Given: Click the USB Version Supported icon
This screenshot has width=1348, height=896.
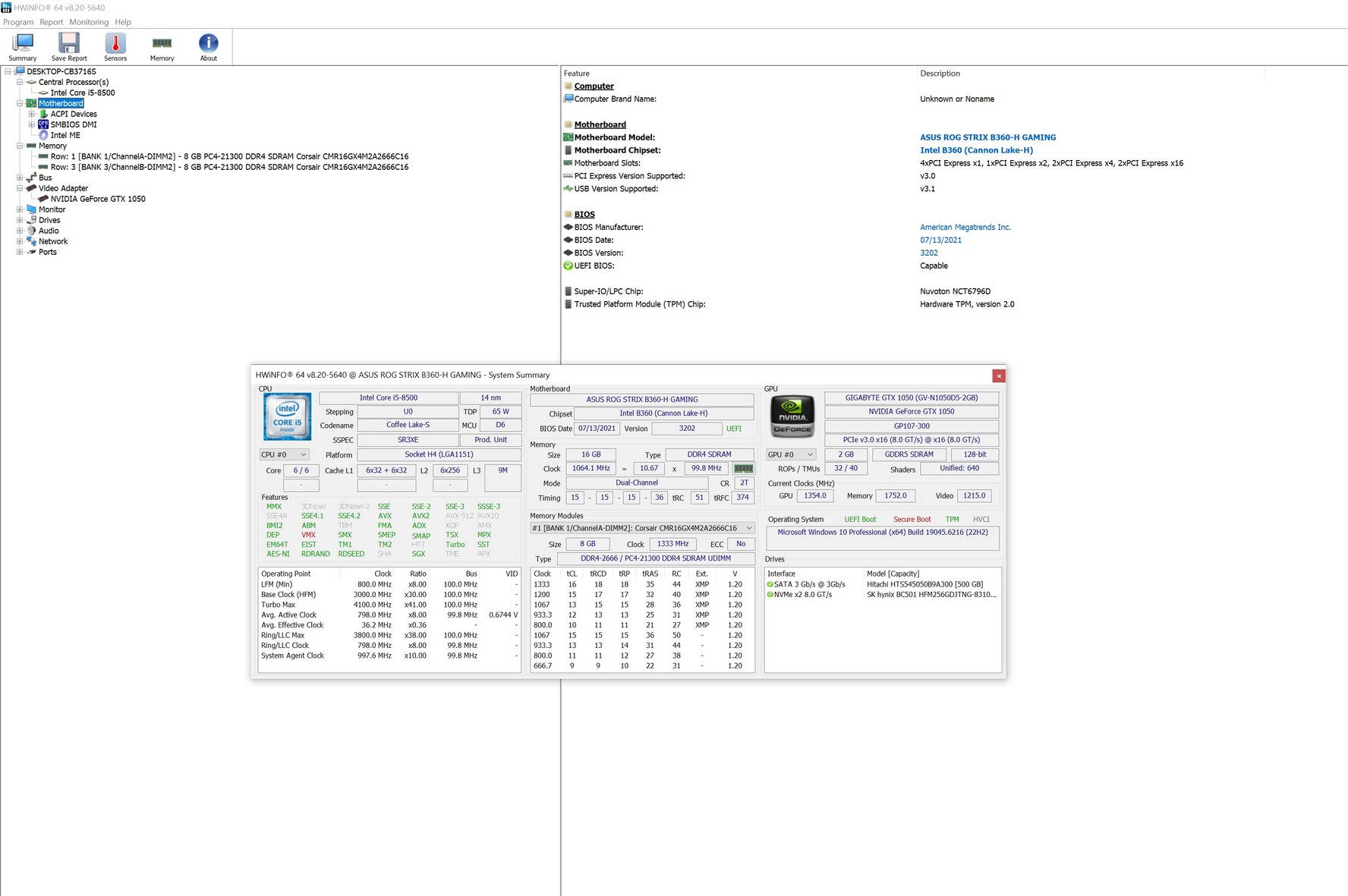Looking at the screenshot, I should [x=568, y=189].
